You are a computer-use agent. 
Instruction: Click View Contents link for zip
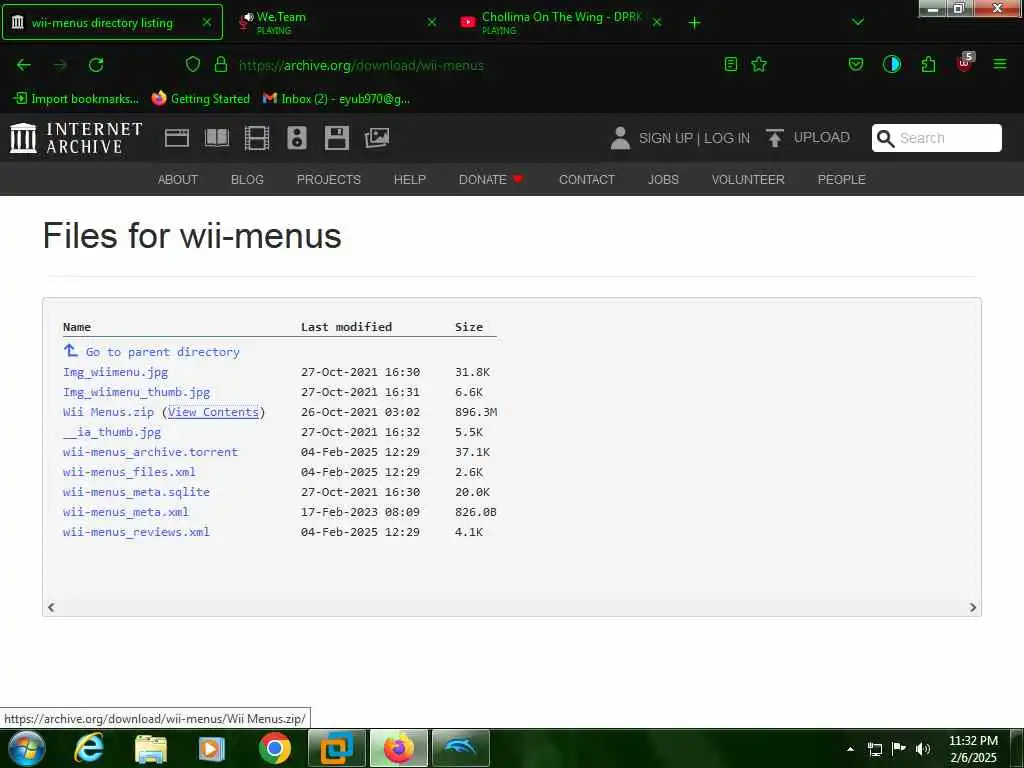click(x=214, y=412)
